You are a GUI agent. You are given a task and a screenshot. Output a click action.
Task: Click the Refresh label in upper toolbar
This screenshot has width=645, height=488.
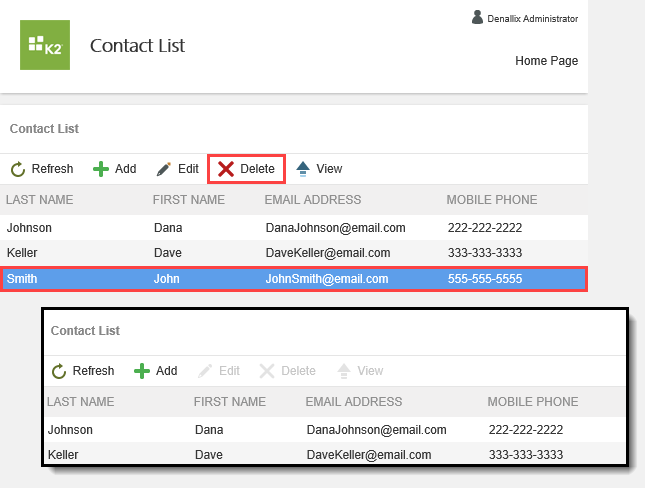point(52,169)
